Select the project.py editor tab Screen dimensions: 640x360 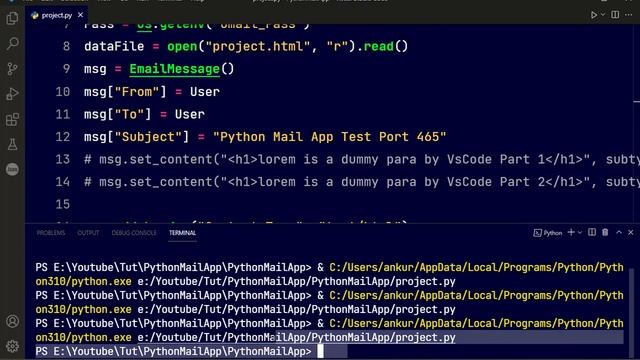[57, 15]
